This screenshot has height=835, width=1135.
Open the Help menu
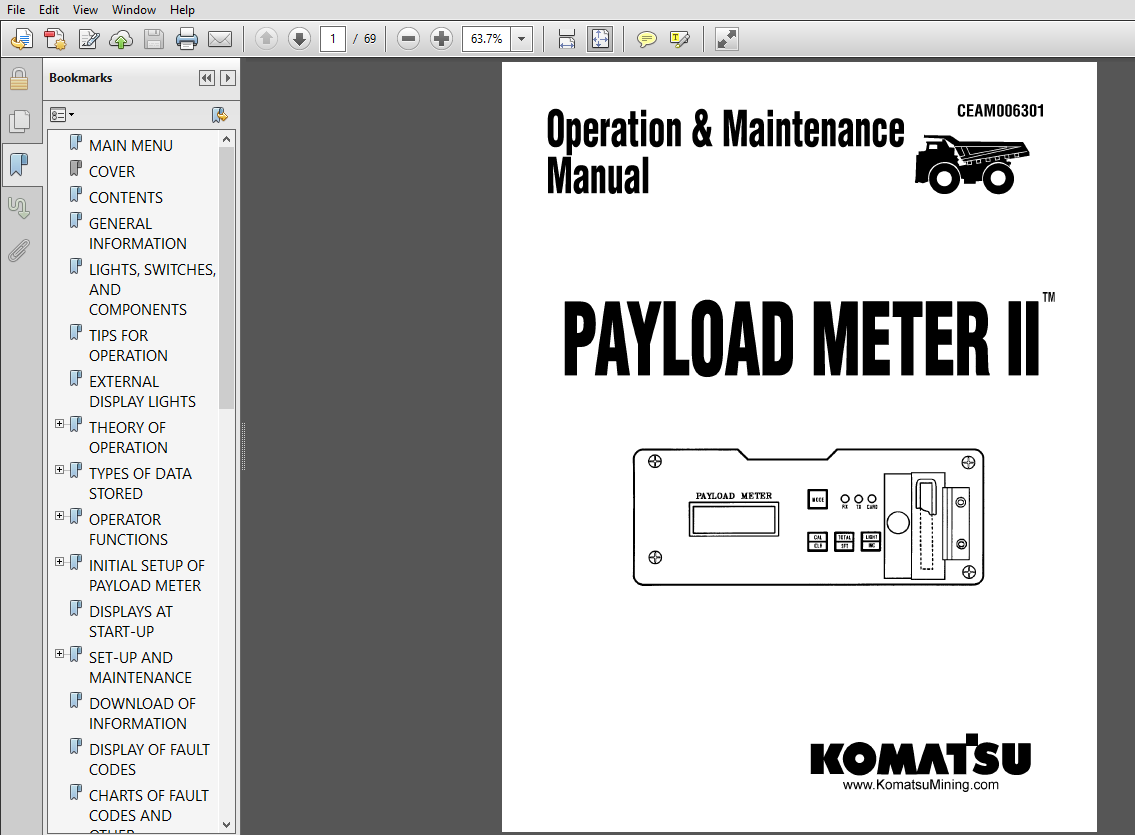pyautogui.click(x=182, y=9)
